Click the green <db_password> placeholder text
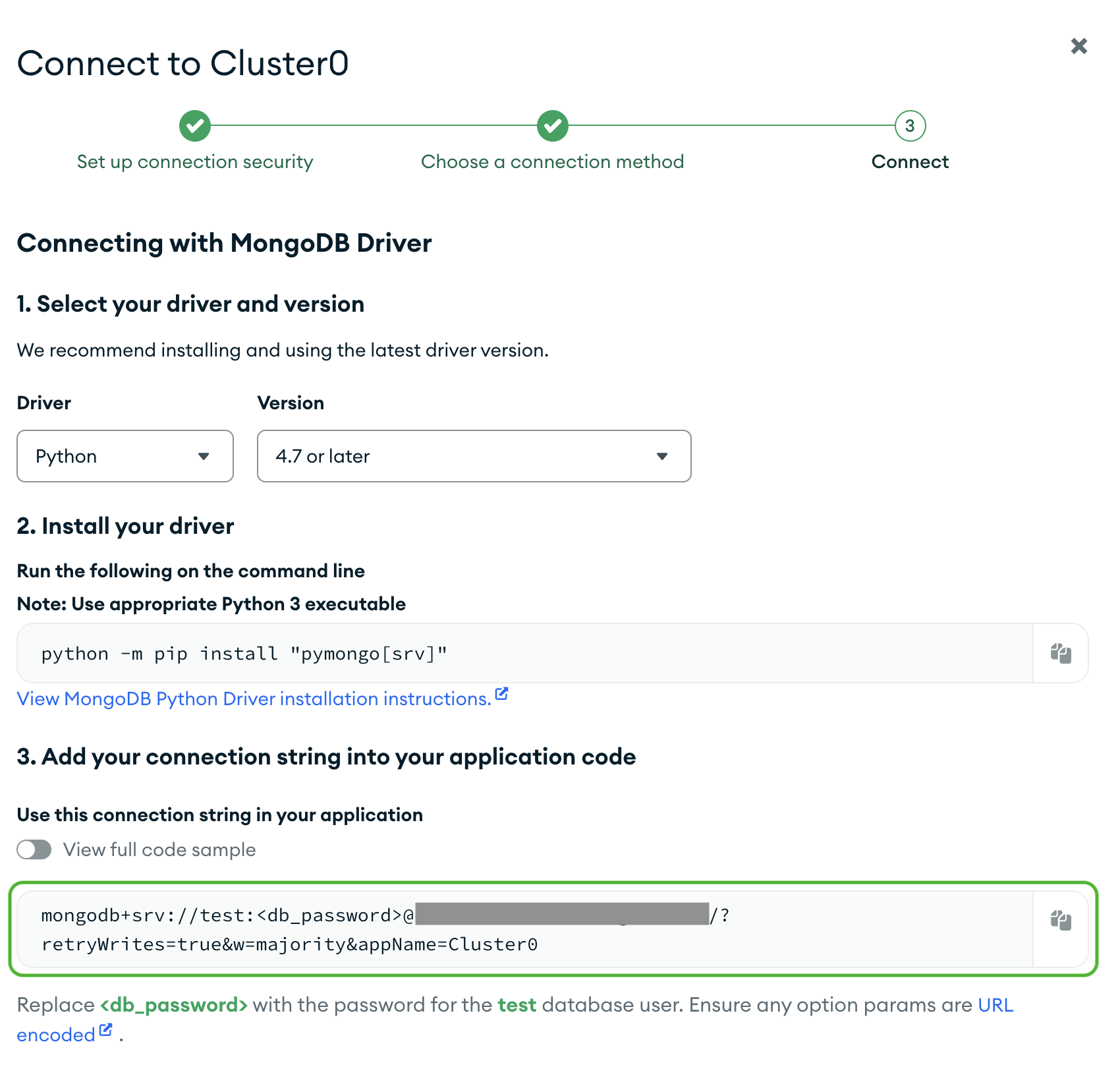Screen dimensions: 1120x1065 174,1005
